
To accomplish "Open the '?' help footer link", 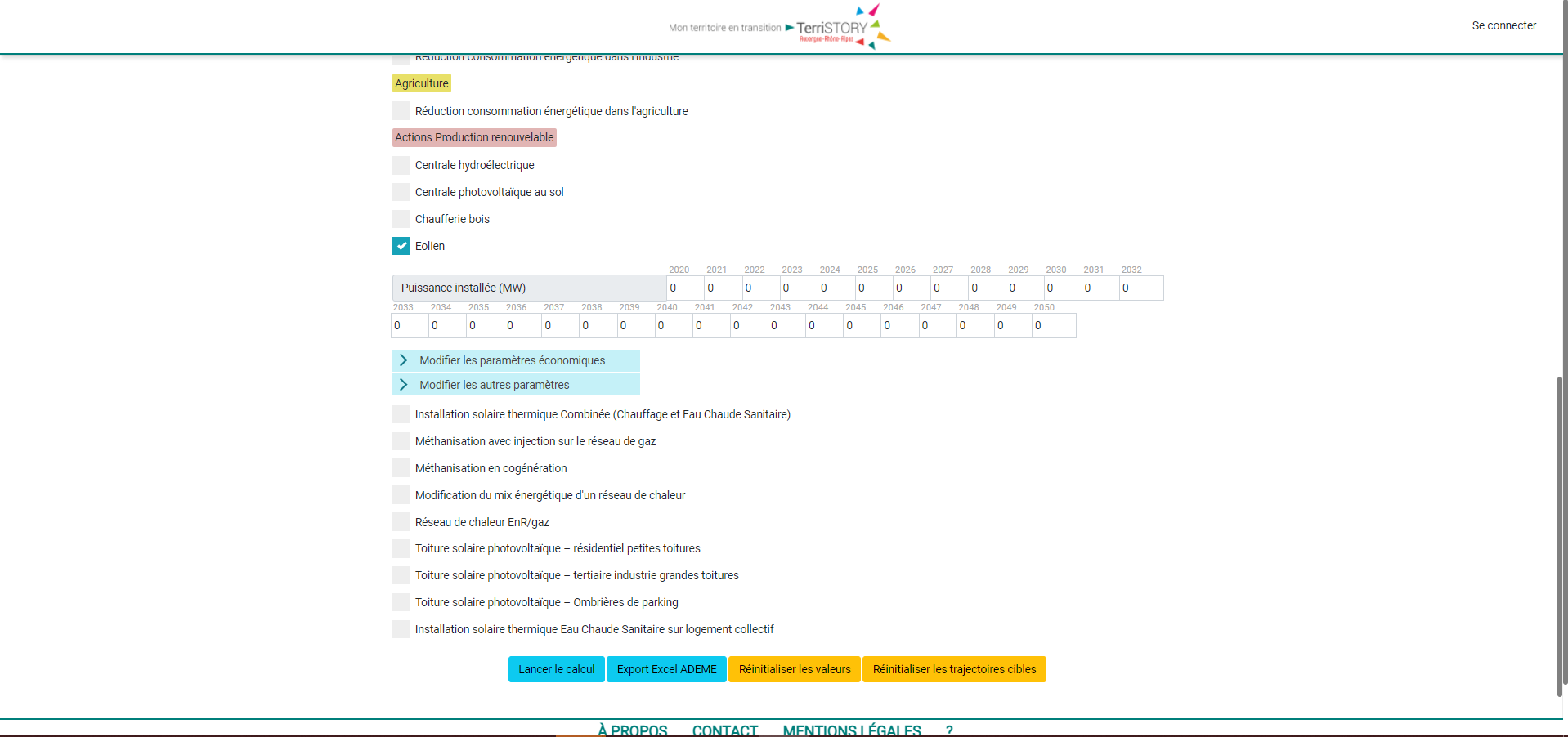I will pos(949,730).
